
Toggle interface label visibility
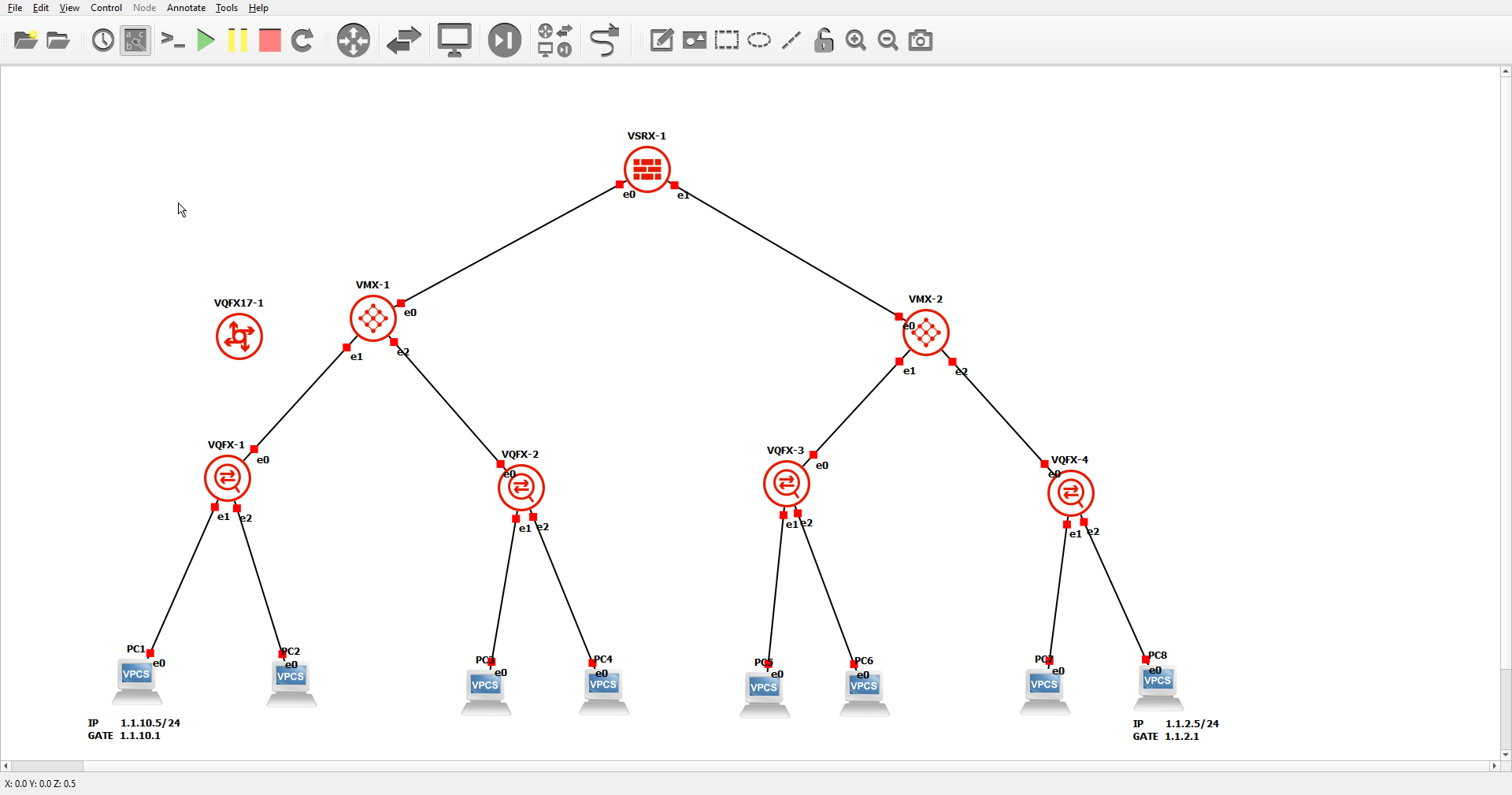(x=135, y=40)
